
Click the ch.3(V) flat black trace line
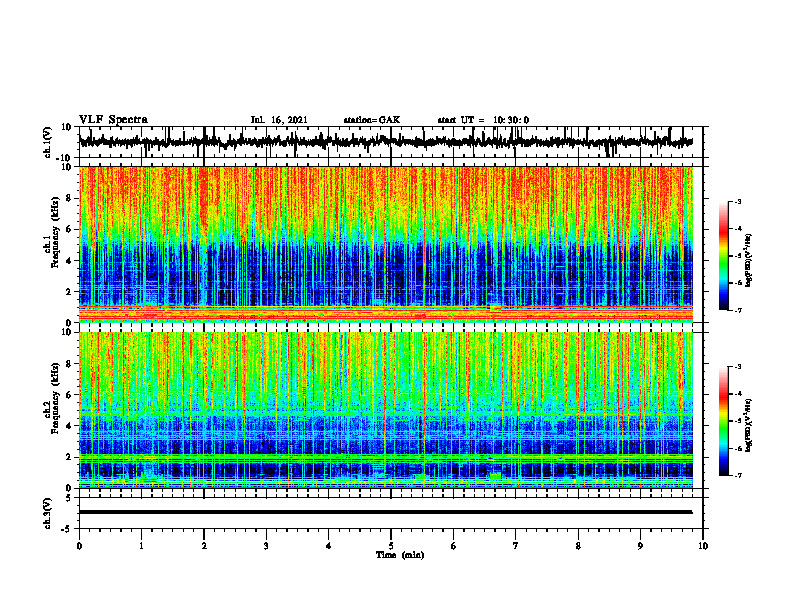click(x=385, y=512)
